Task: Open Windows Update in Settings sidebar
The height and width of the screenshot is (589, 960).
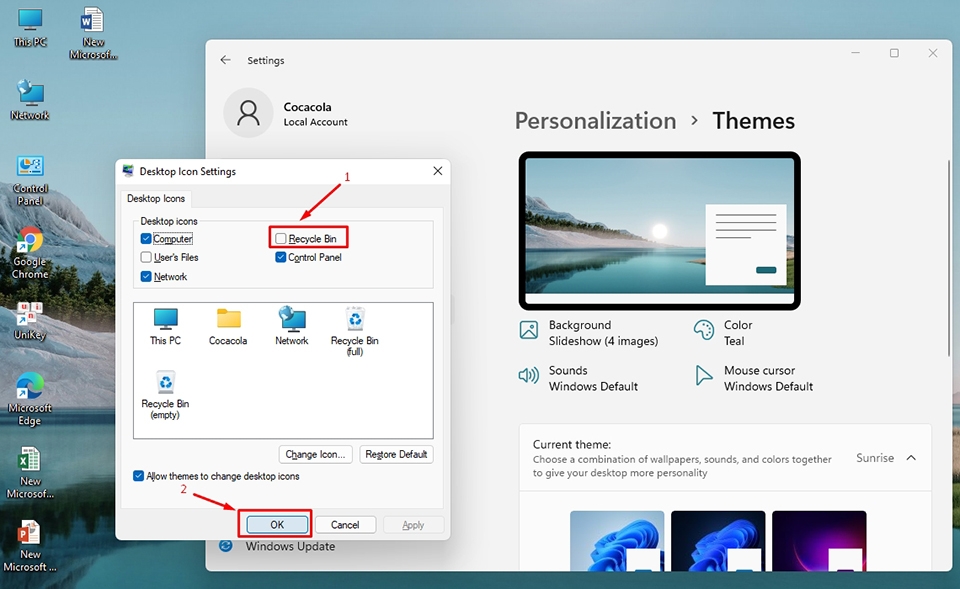Action: click(x=290, y=546)
